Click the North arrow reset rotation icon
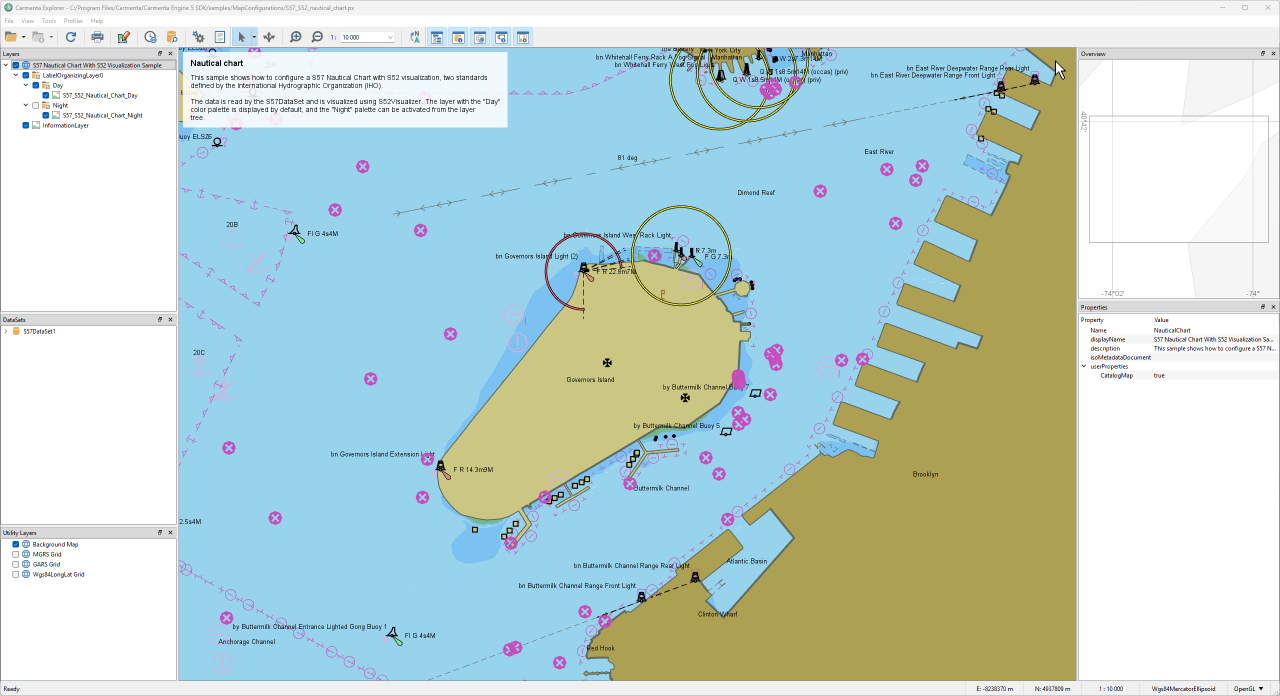 [x=415, y=37]
